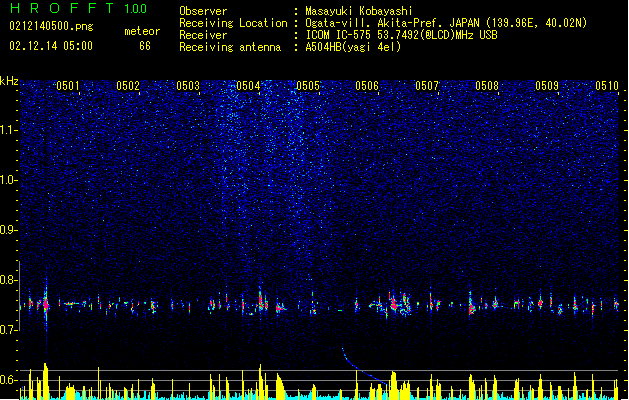Click the 0506 time marker

click(x=367, y=86)
